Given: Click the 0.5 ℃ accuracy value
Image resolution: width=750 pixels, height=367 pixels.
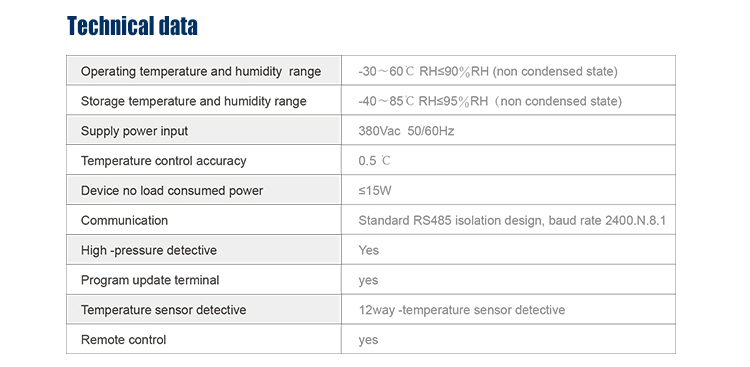Looking at the screenshot, I should pyautogui.click(x=375, y=161).
